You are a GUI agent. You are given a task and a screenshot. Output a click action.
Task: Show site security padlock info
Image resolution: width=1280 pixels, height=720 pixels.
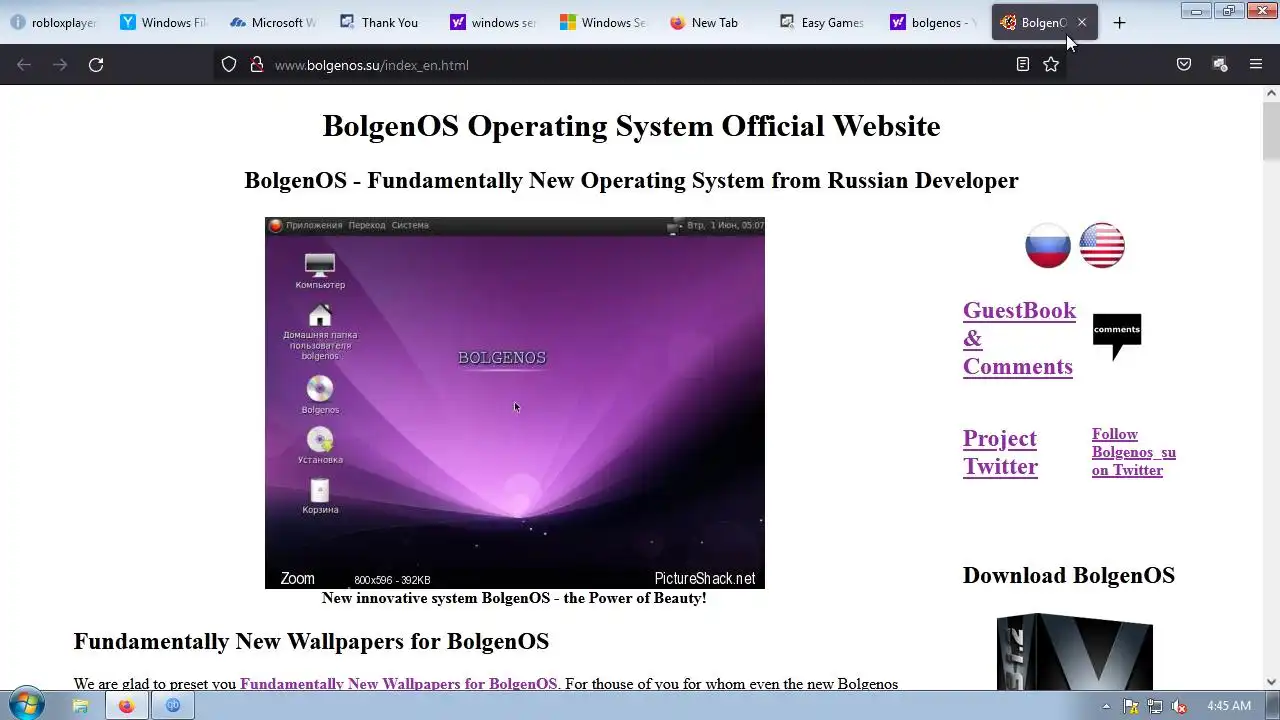tap(256, 65)
